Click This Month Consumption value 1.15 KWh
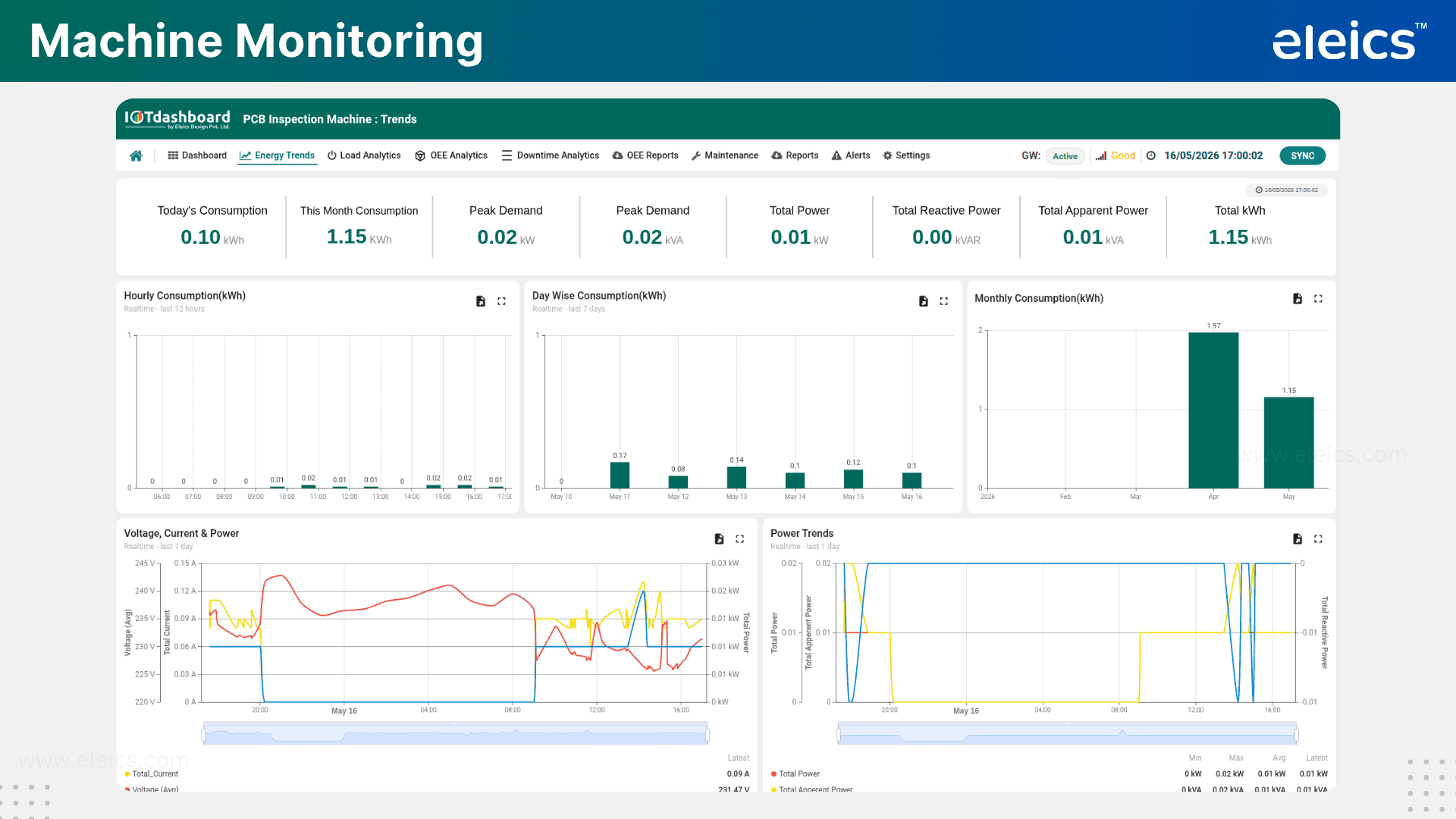Image resolution: width=1456 pixels, height=819 pixels. coord(359,237)
